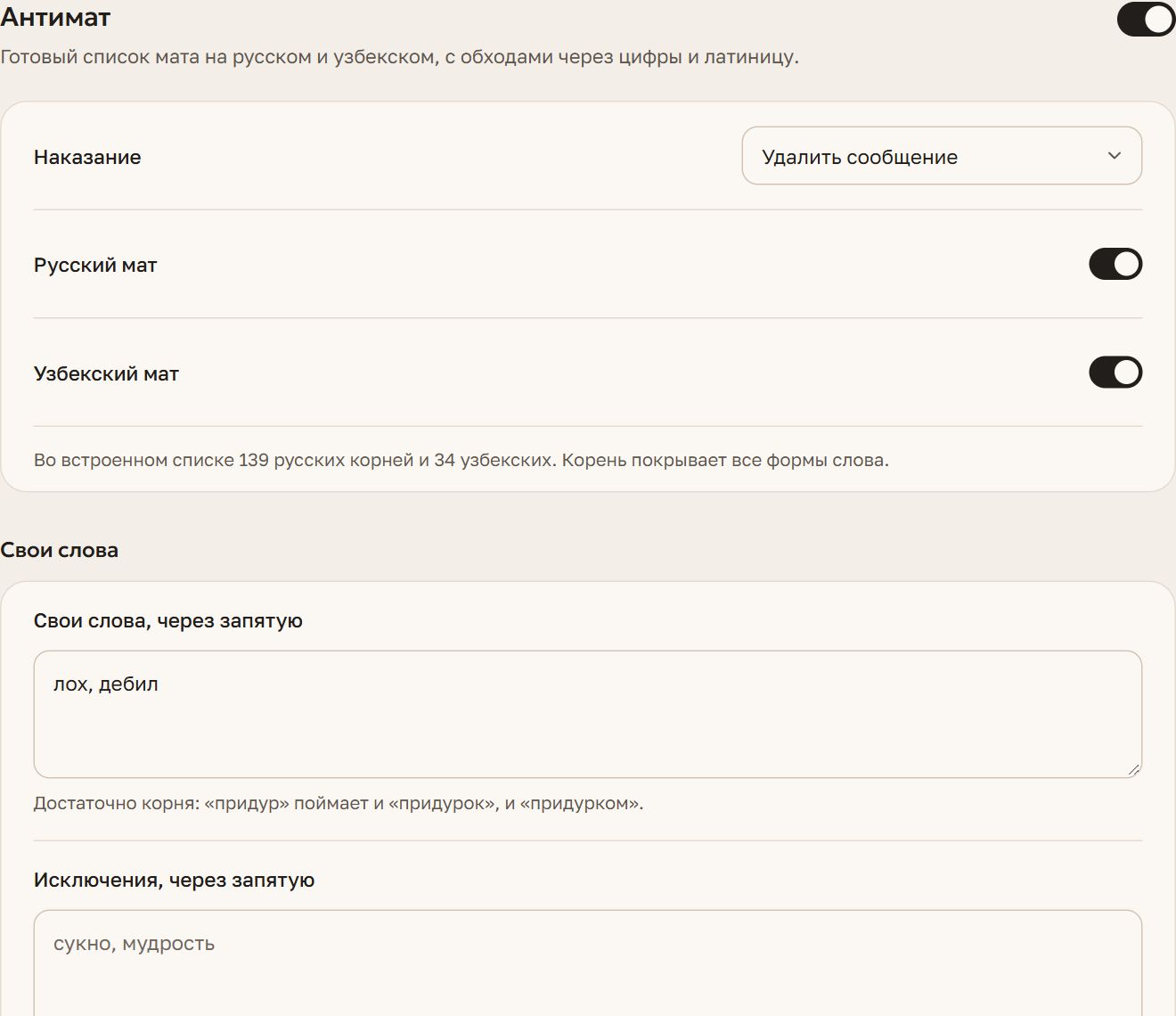Toggle the main Антимат switch off
Viewport: 1176px width, 1016px height.
pyautogui.click(x=1146, y=19)
